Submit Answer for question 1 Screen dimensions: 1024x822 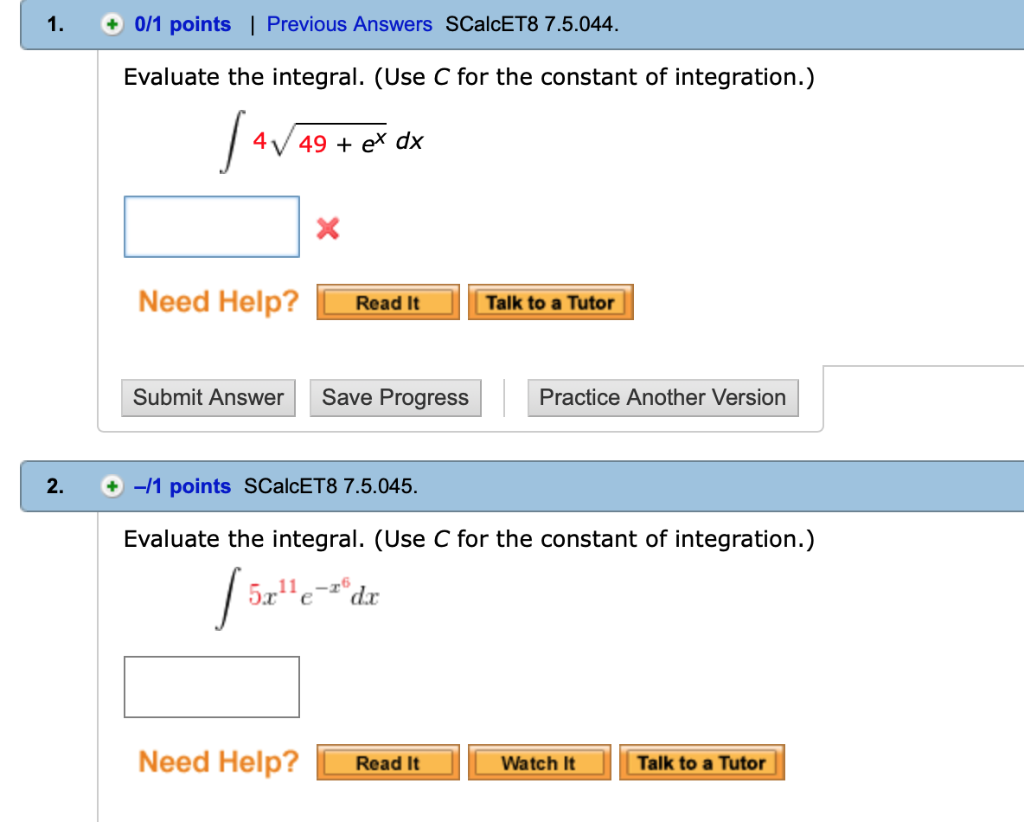point(208,397)
